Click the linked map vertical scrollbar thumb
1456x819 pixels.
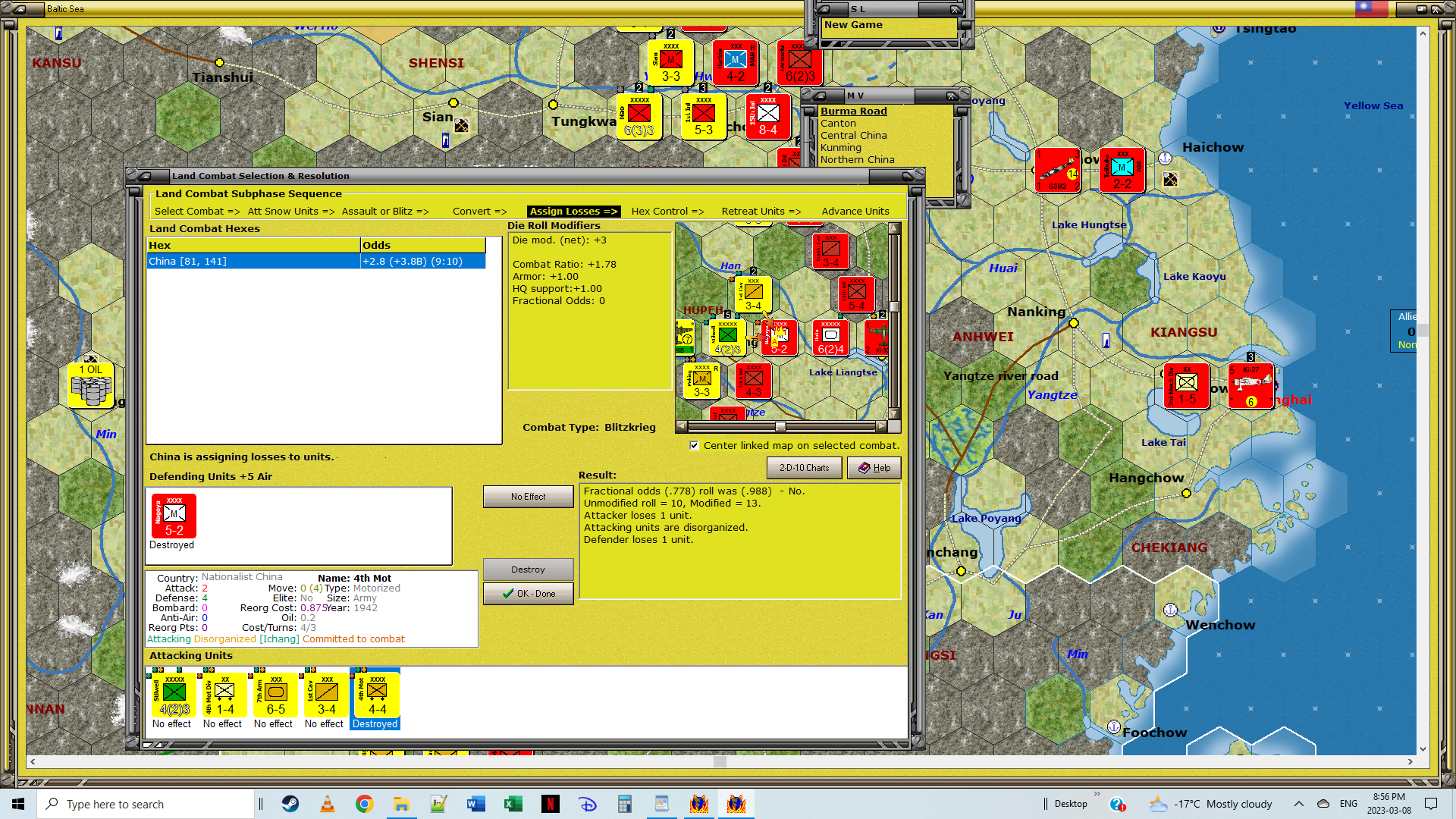894,306
